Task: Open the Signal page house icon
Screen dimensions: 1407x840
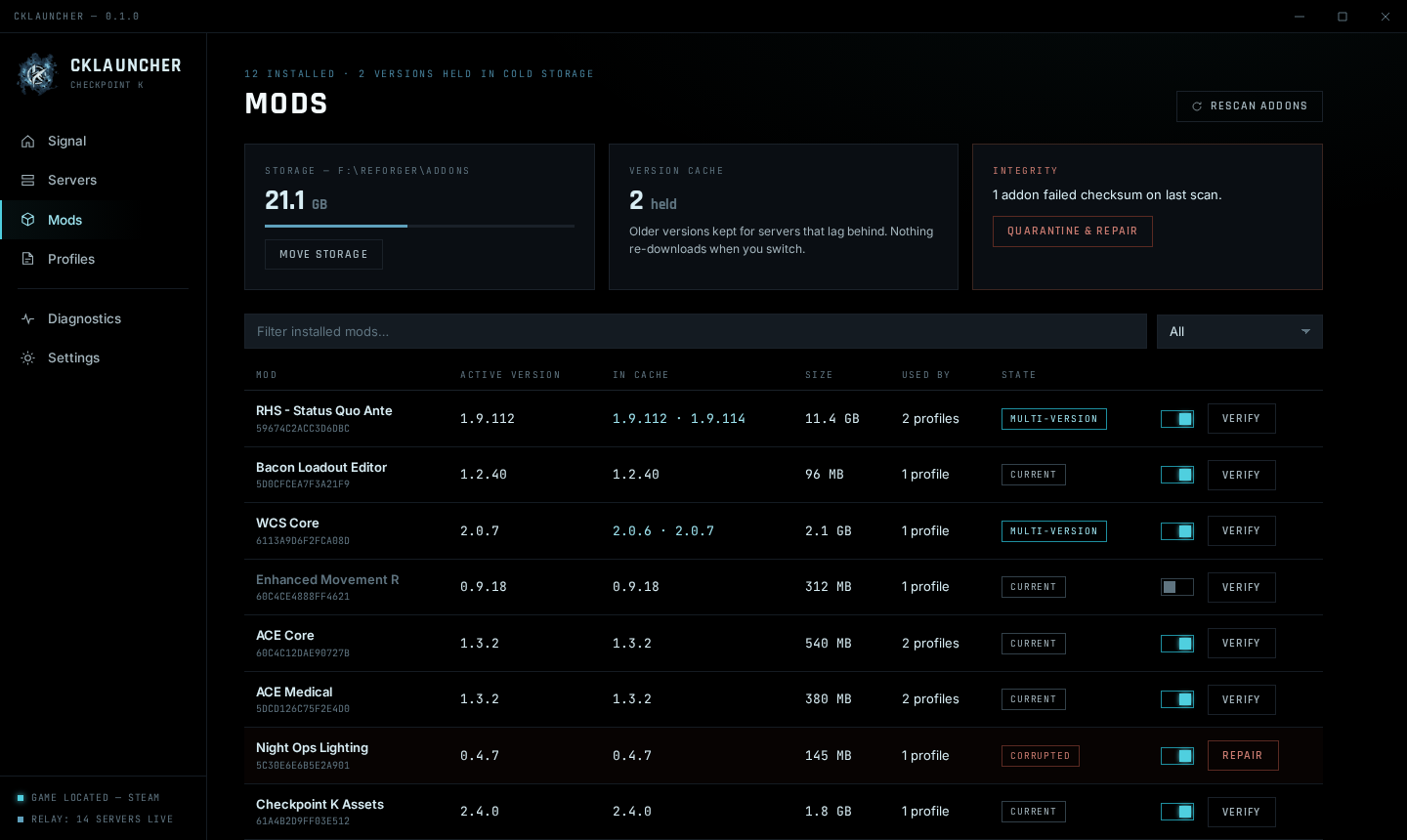Action: pos(28,141)
